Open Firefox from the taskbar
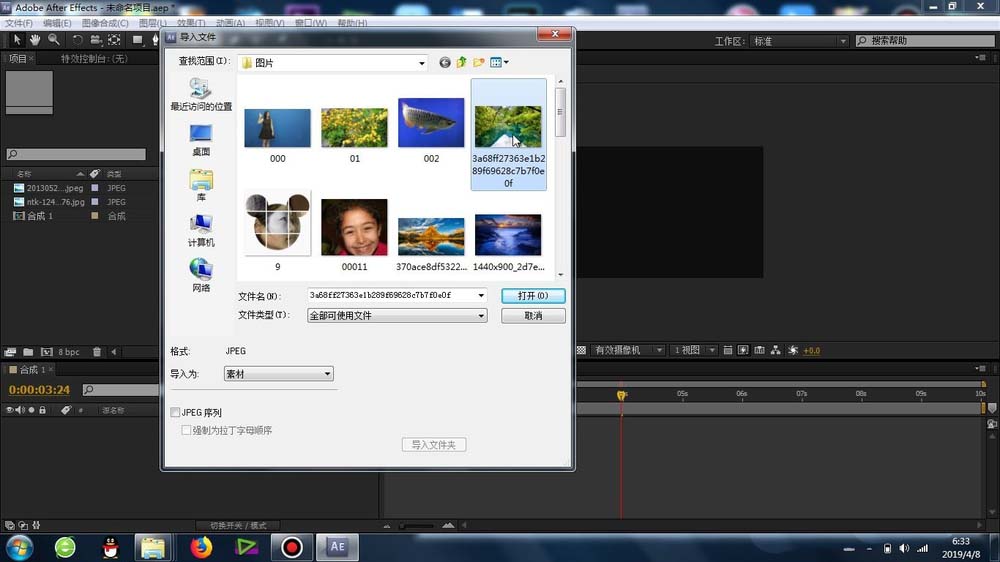Screen dimensions: 1000x562 pos(202,547)
